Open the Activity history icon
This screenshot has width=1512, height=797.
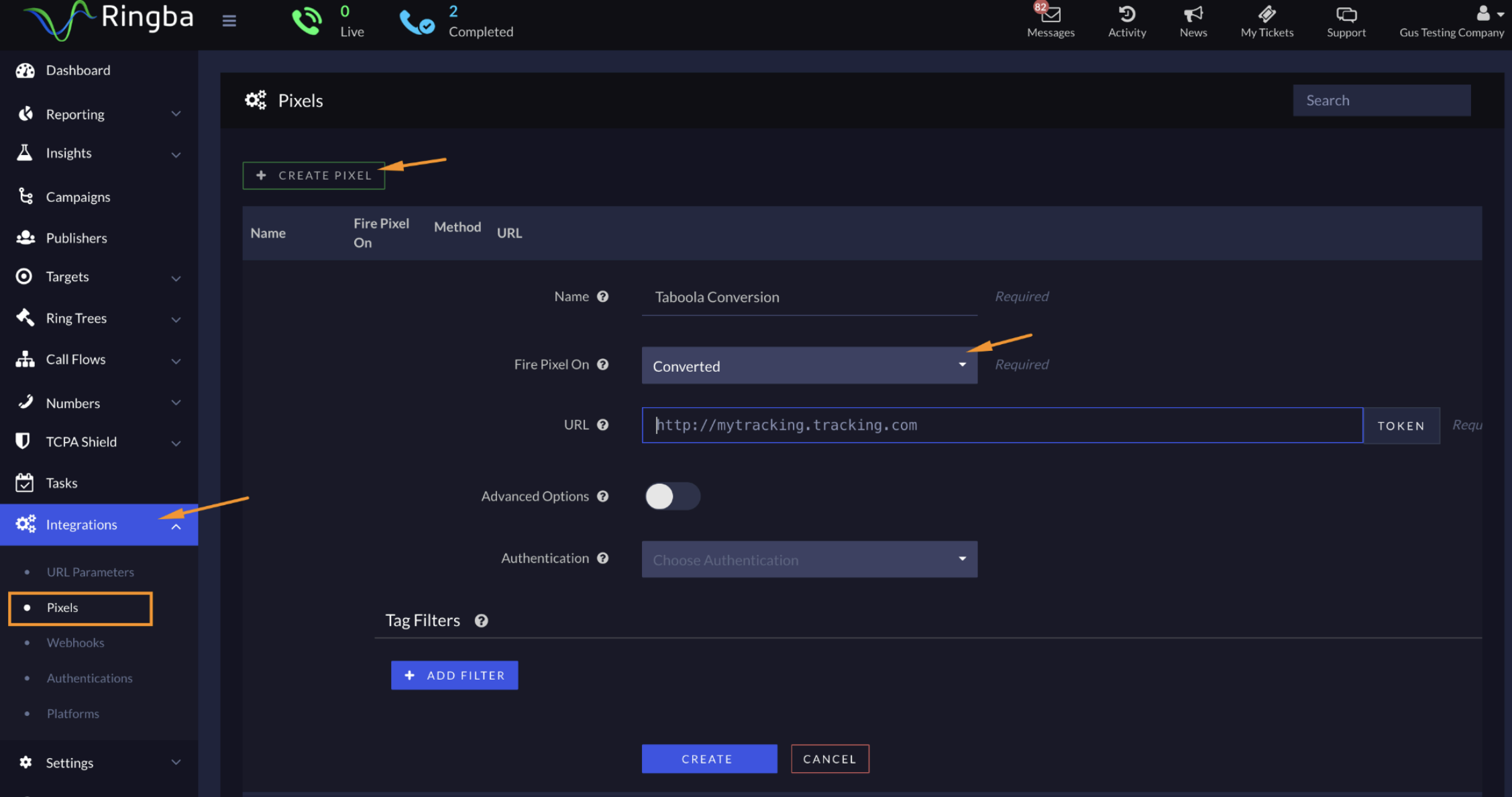pos(1127,14)
